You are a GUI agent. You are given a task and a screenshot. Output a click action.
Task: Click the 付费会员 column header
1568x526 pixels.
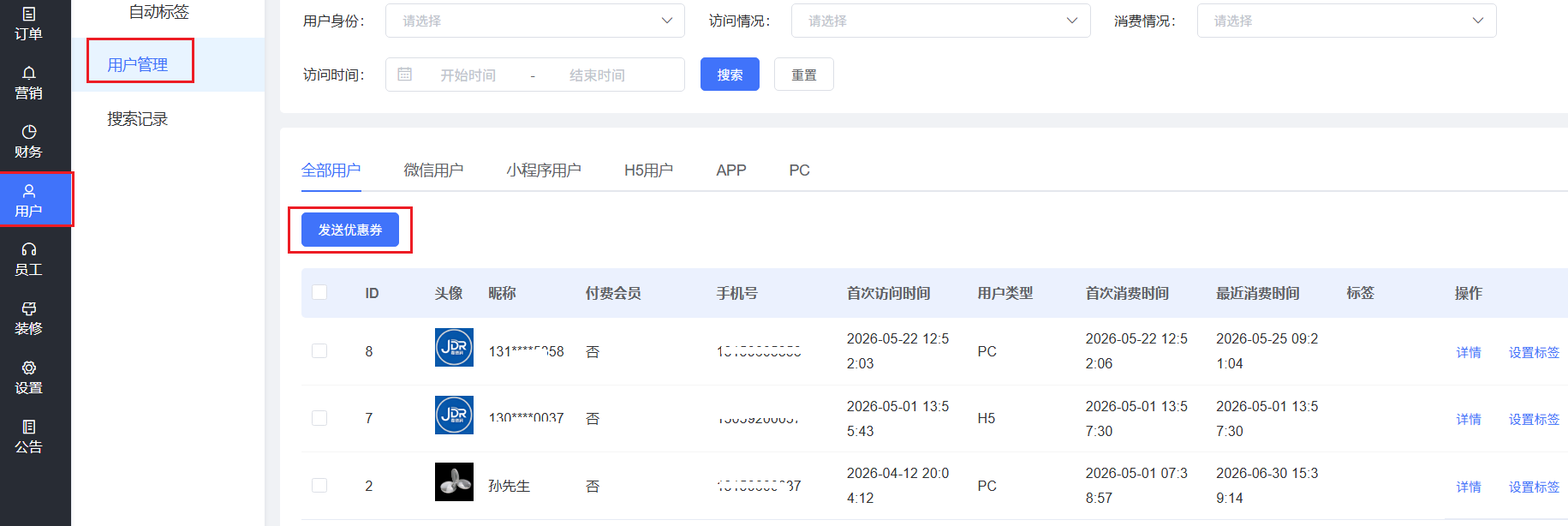pos(613,293)
